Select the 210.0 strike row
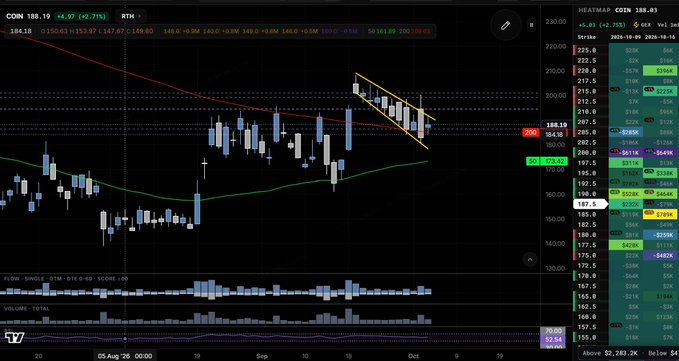Screen dimensions: 679x361 click(626, 112)
